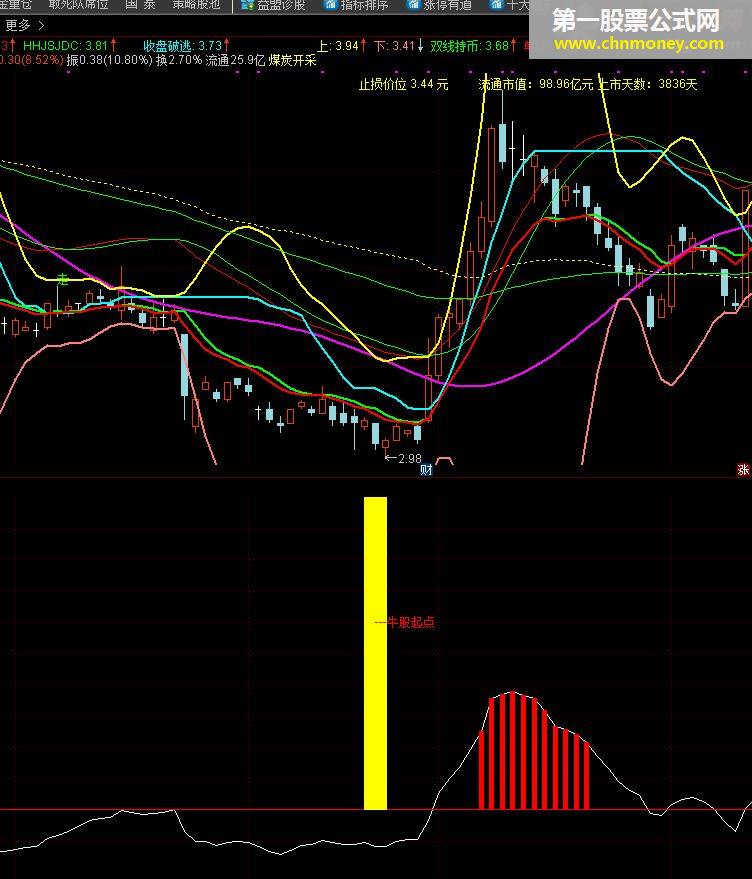Click the 煤炭开采 sector label
This screenshot has height=879, width=752.
[x=292, y=60]
